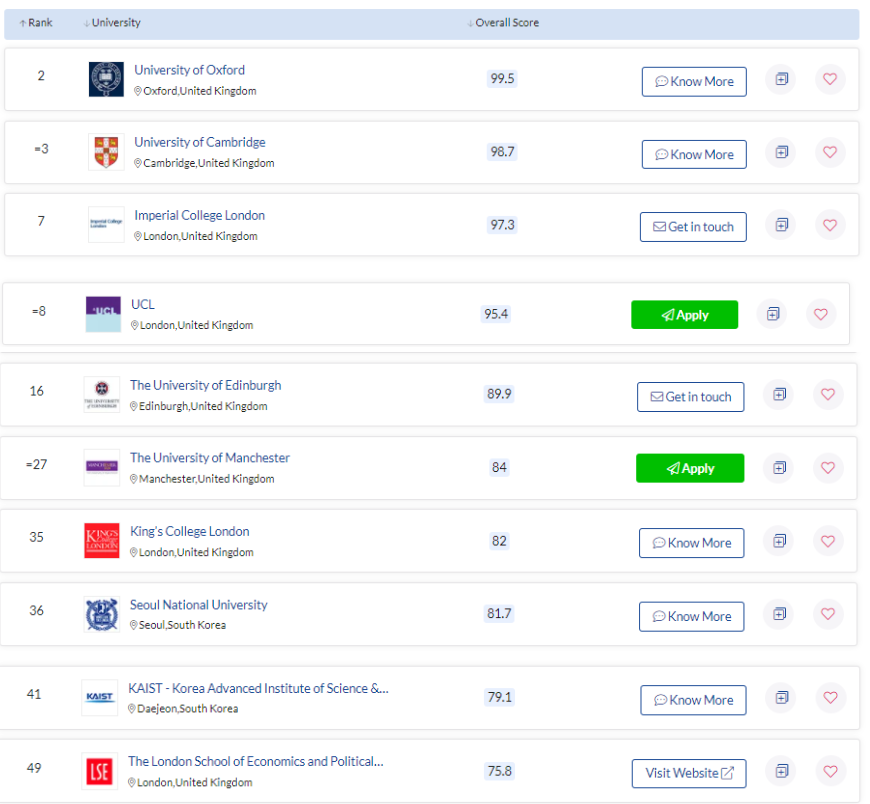Favorite King's College London heart icon

pyautogui.click(x=827, y=541)
